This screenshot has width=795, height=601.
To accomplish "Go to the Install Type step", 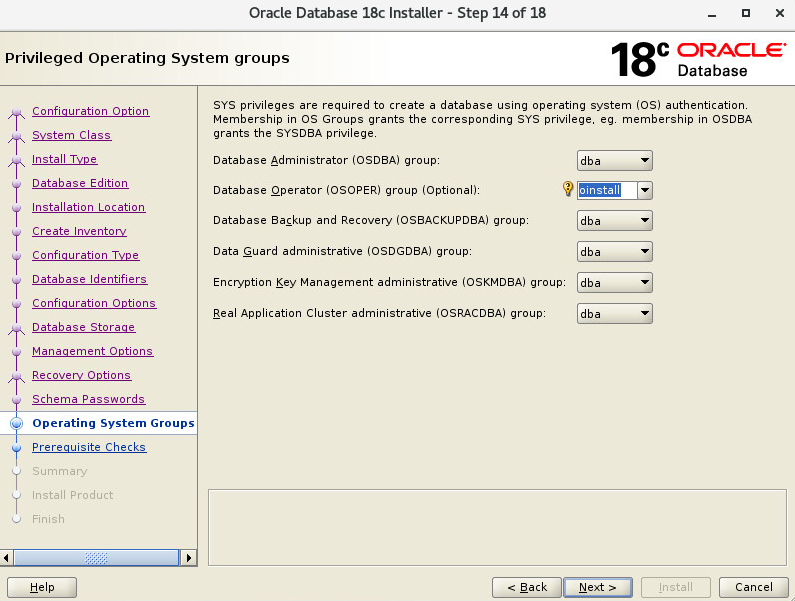I will [64, 159].
